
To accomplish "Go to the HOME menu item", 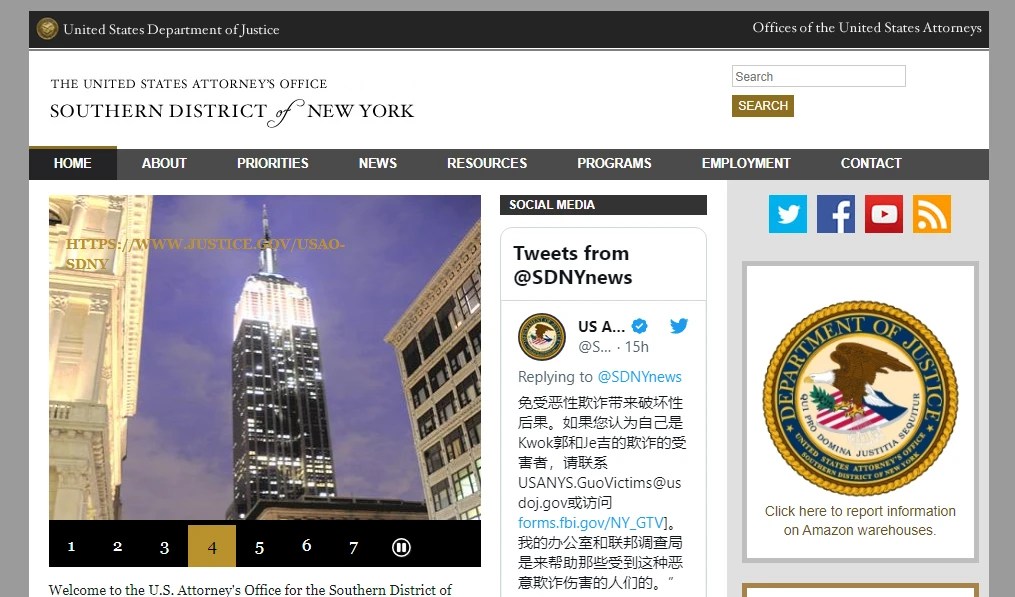I will pos(72,163).
